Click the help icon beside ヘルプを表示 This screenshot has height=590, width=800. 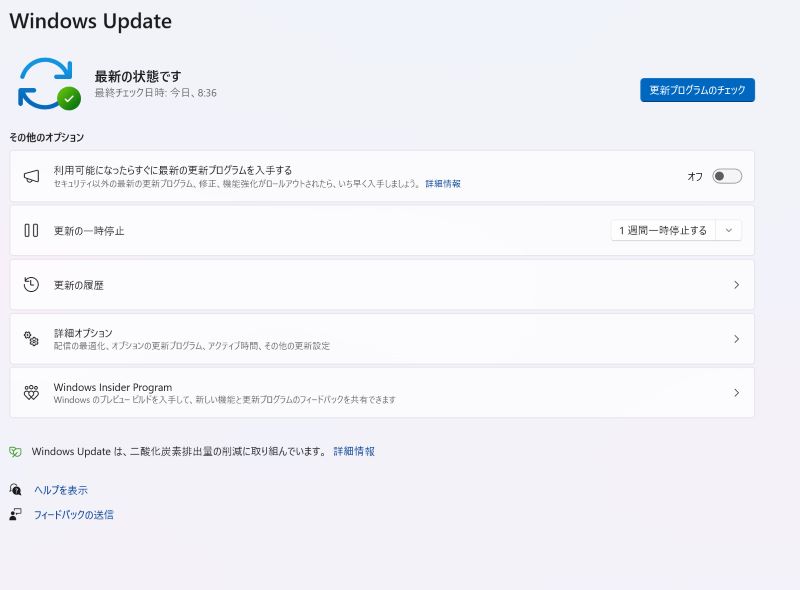point(15,490)
